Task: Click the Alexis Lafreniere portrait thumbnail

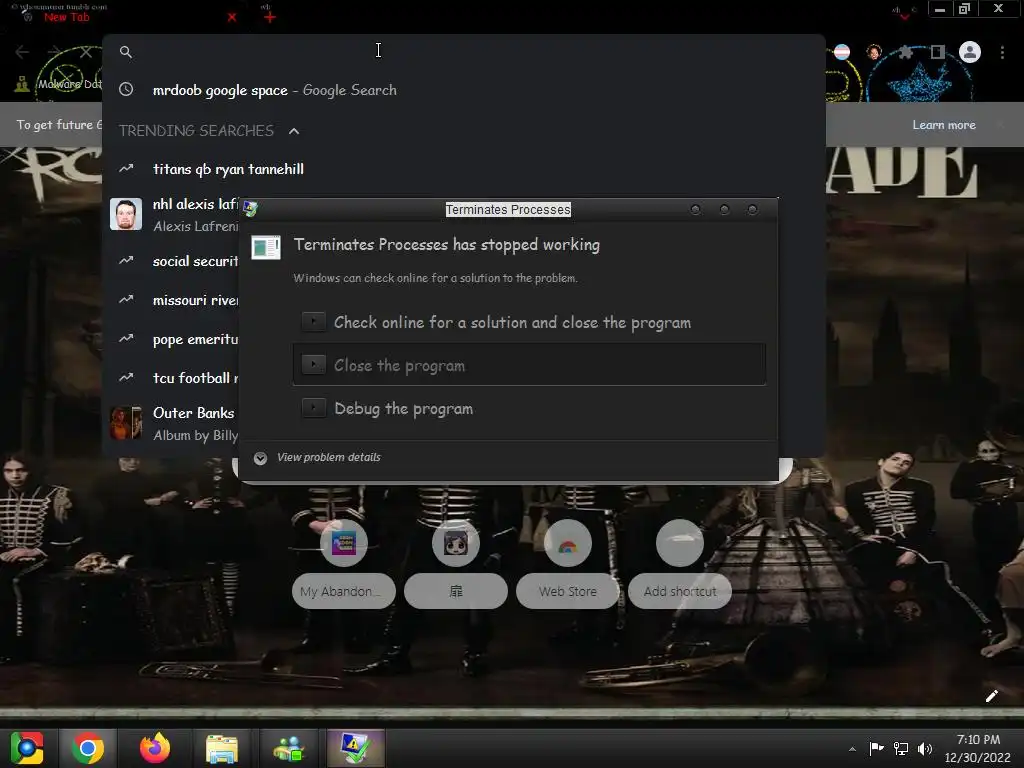Action: tap(126, 214)
